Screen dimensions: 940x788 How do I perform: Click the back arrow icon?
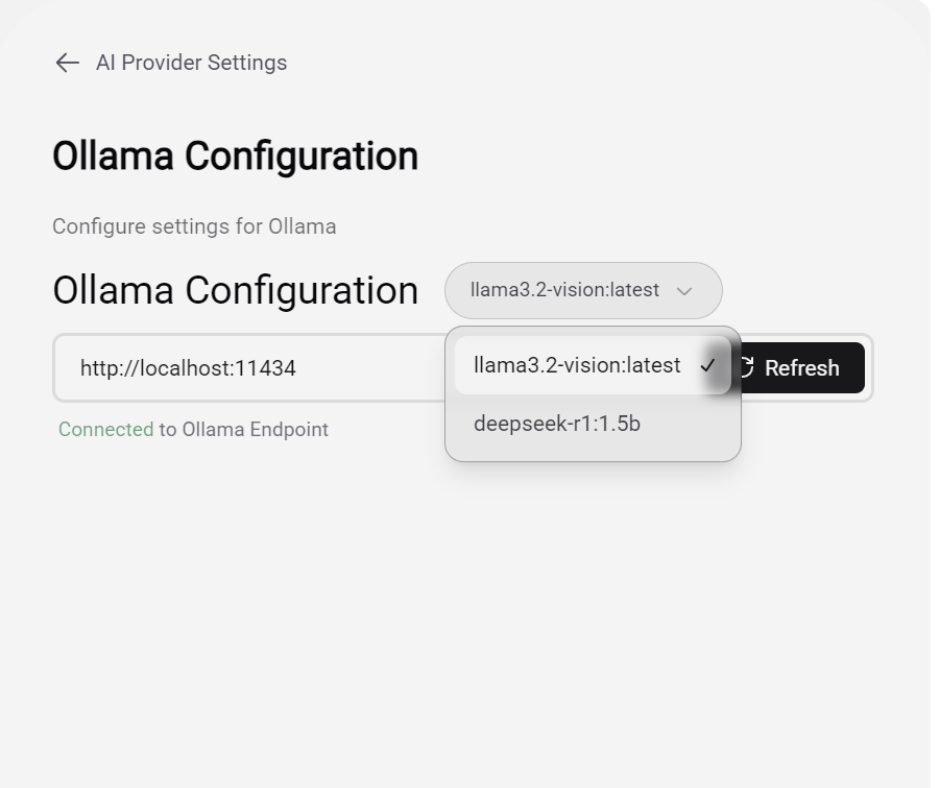(x=67, y=63)
